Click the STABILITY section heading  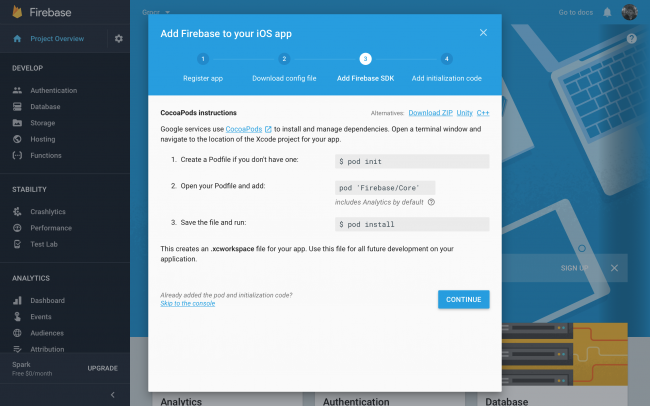tap(29, 190)
